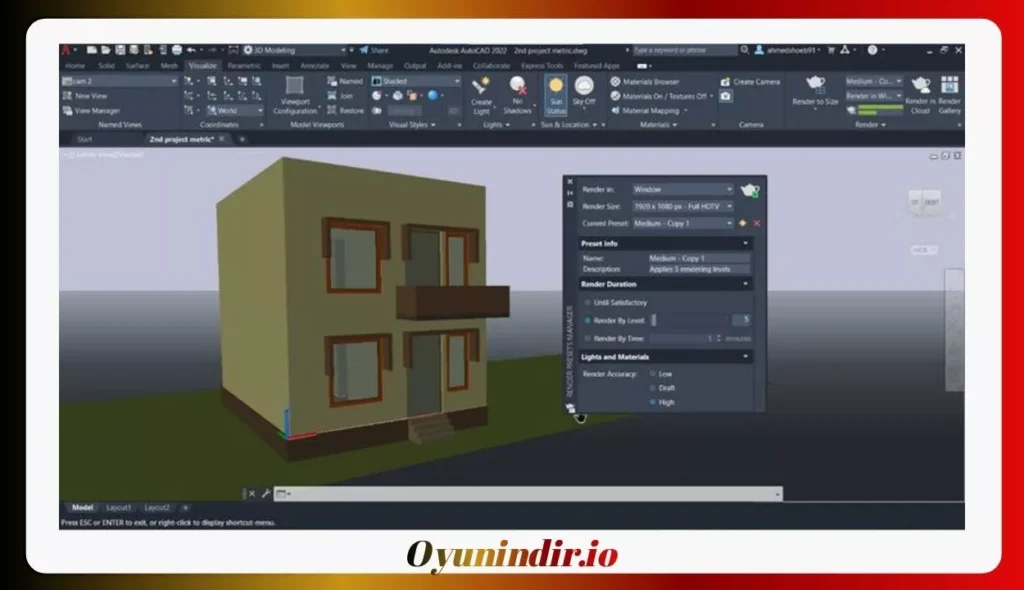This screenshot has width=1024, height=590.
Task: Switch to the Solid ribbon tab
Action: (106, 66)
